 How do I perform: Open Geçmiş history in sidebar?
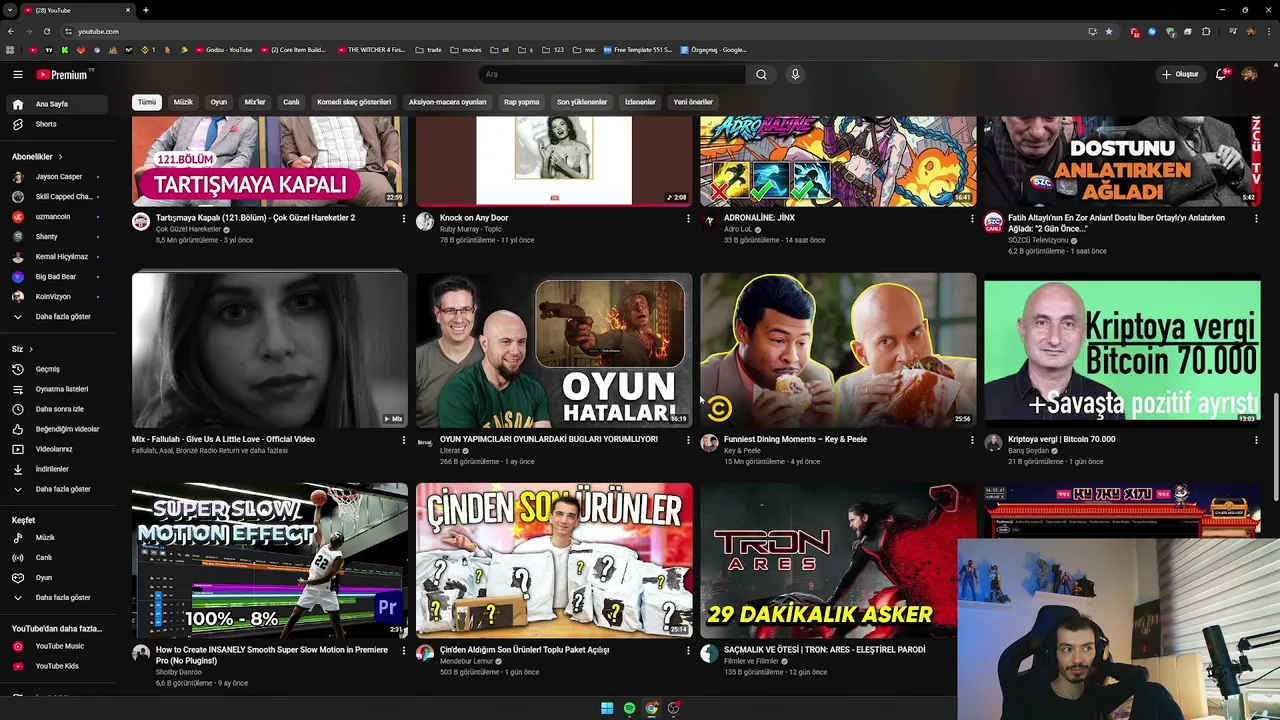pos(56,369)
